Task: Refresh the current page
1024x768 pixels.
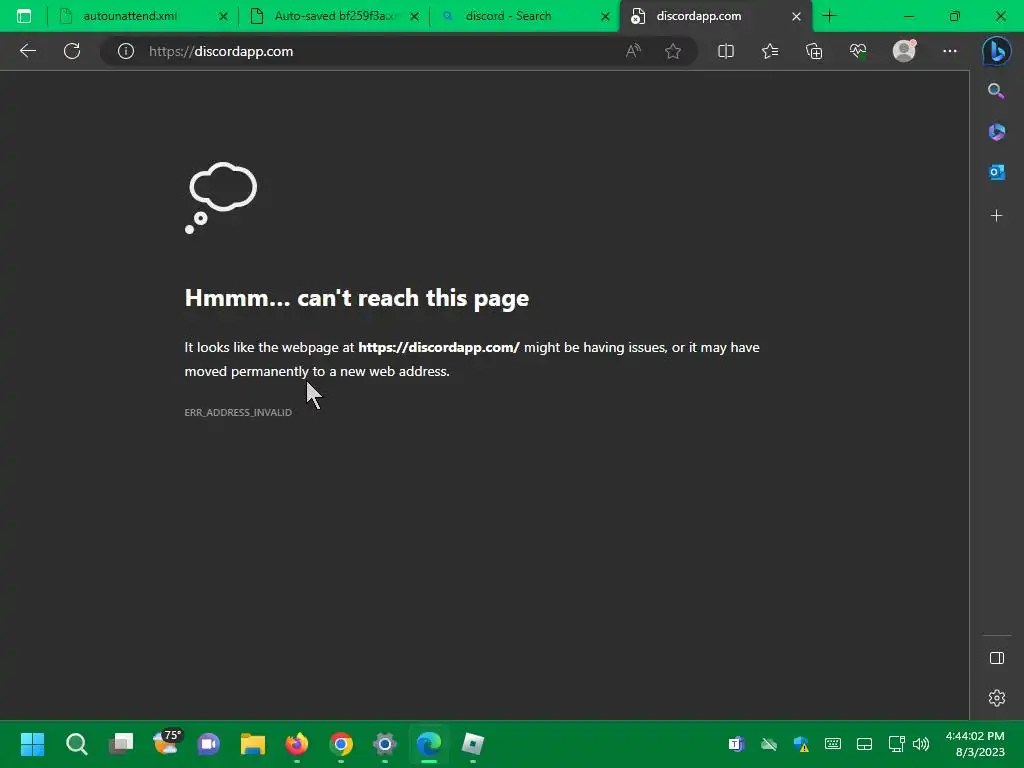Action: point(72,51)
